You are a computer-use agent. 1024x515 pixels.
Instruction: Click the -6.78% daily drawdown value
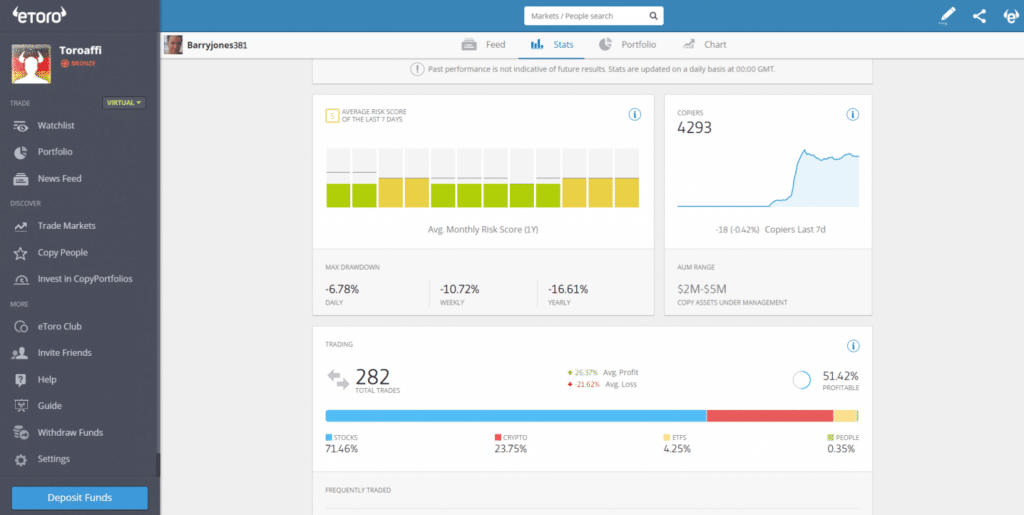(x=342, y=289)
